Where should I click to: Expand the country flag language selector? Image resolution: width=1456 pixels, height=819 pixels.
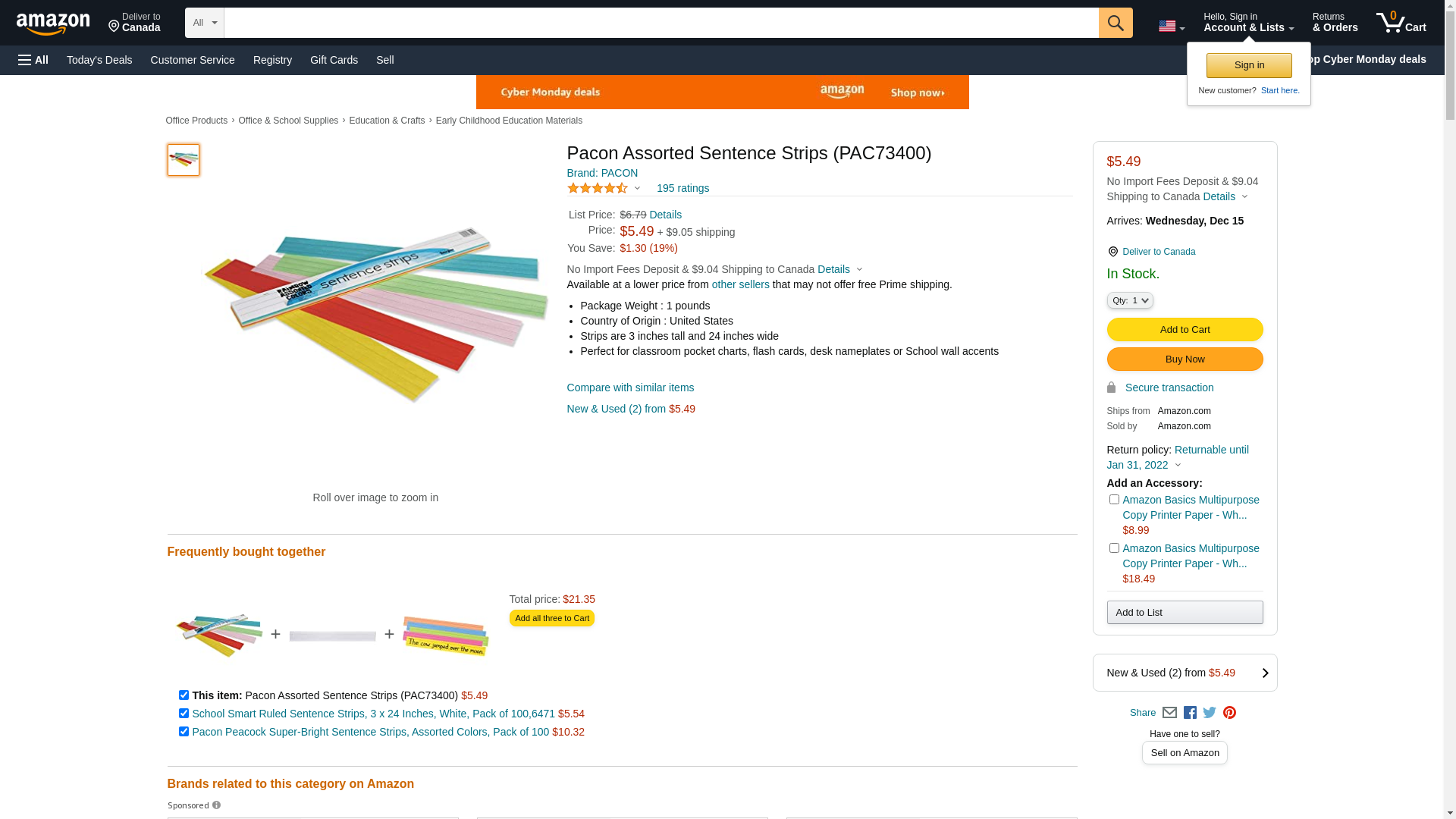tap(1171, 27)
